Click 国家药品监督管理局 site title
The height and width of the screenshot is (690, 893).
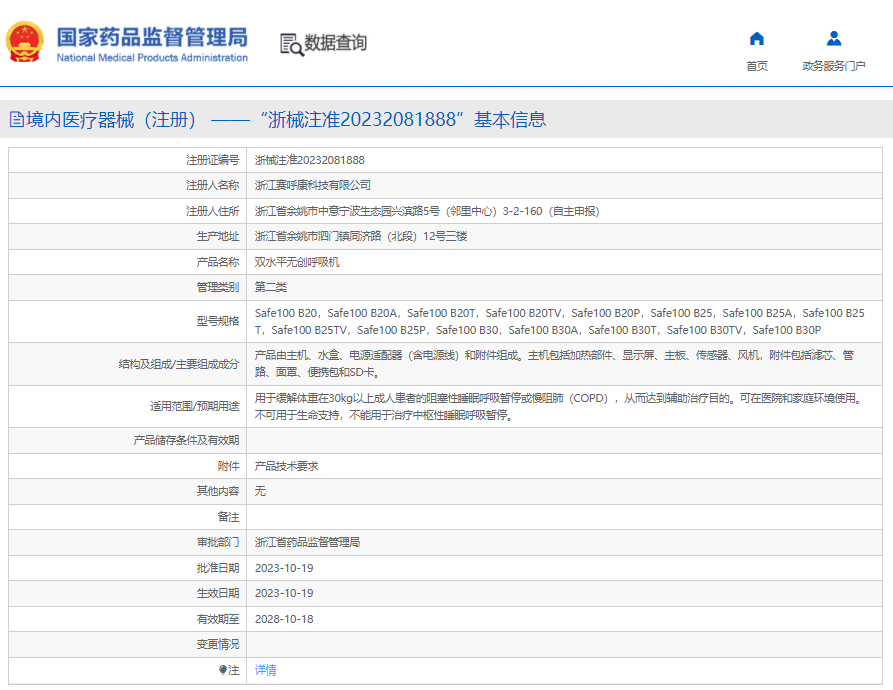coord(152,37)
